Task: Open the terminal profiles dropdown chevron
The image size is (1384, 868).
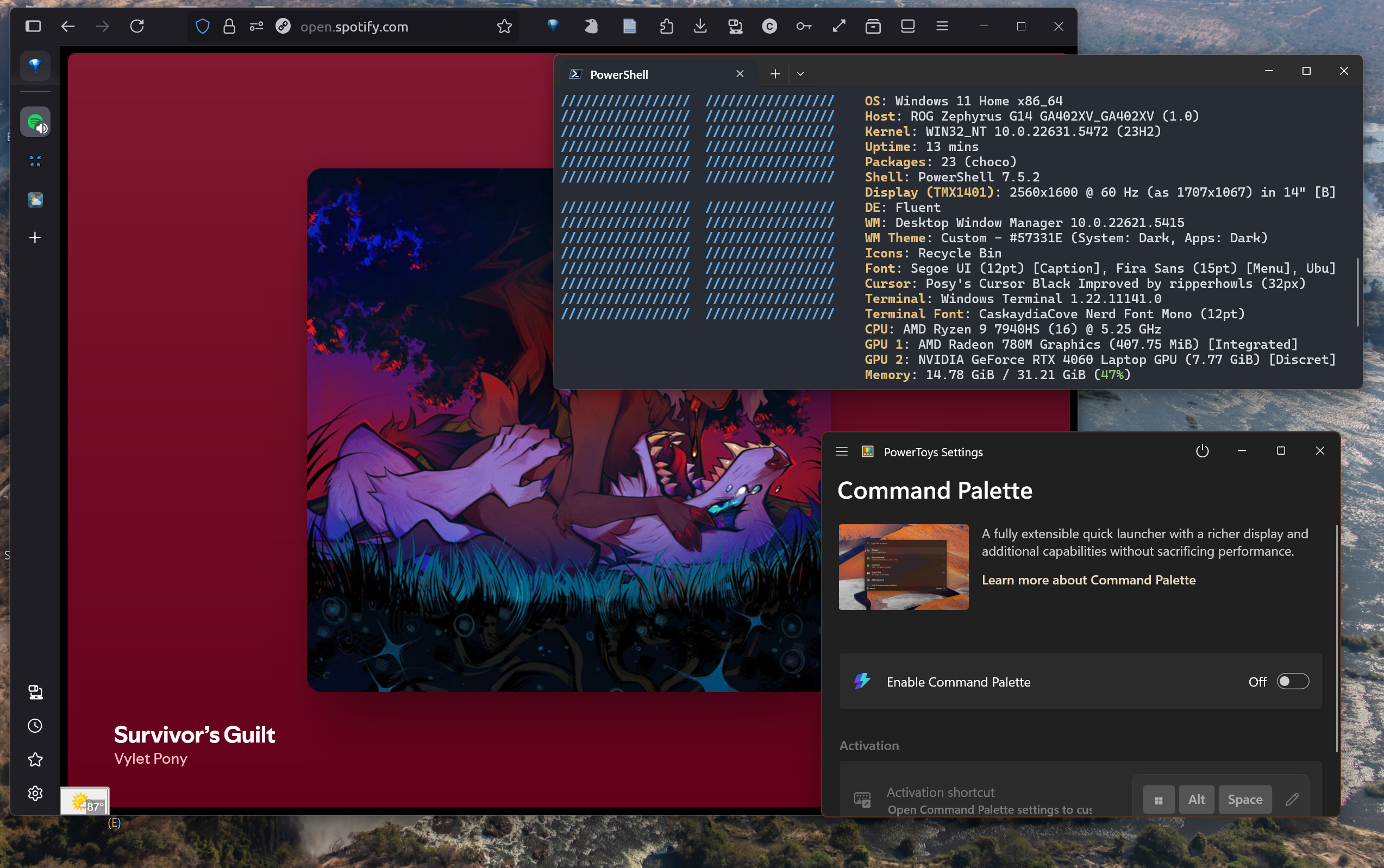Action: (x=800, y=74)
